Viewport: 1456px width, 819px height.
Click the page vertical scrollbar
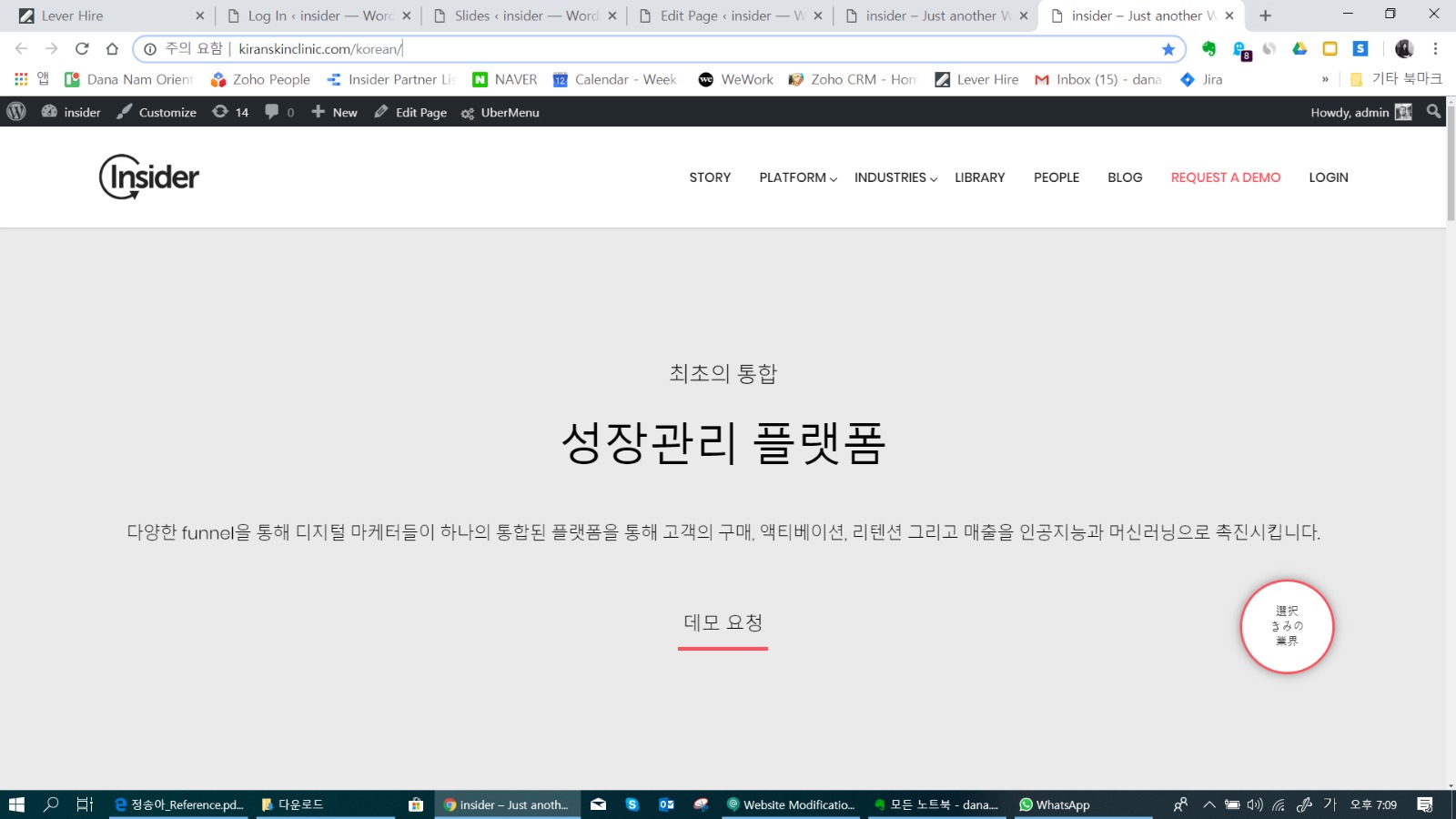pyautogui.click(x=1451, y=455)
